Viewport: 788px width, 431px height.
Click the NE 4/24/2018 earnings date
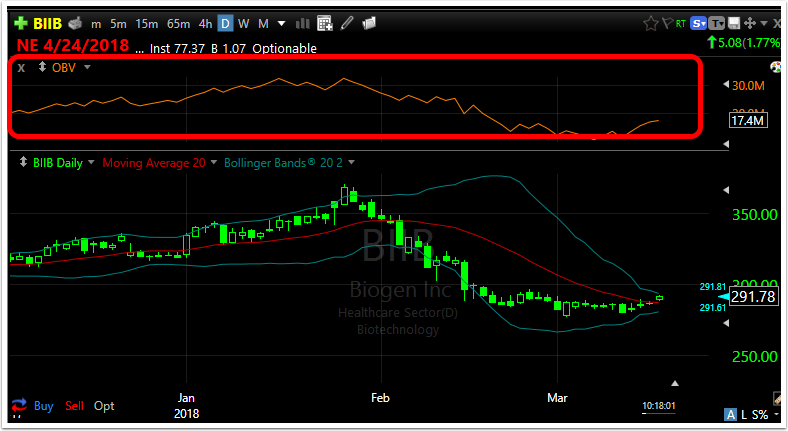(x=73, y=45)
